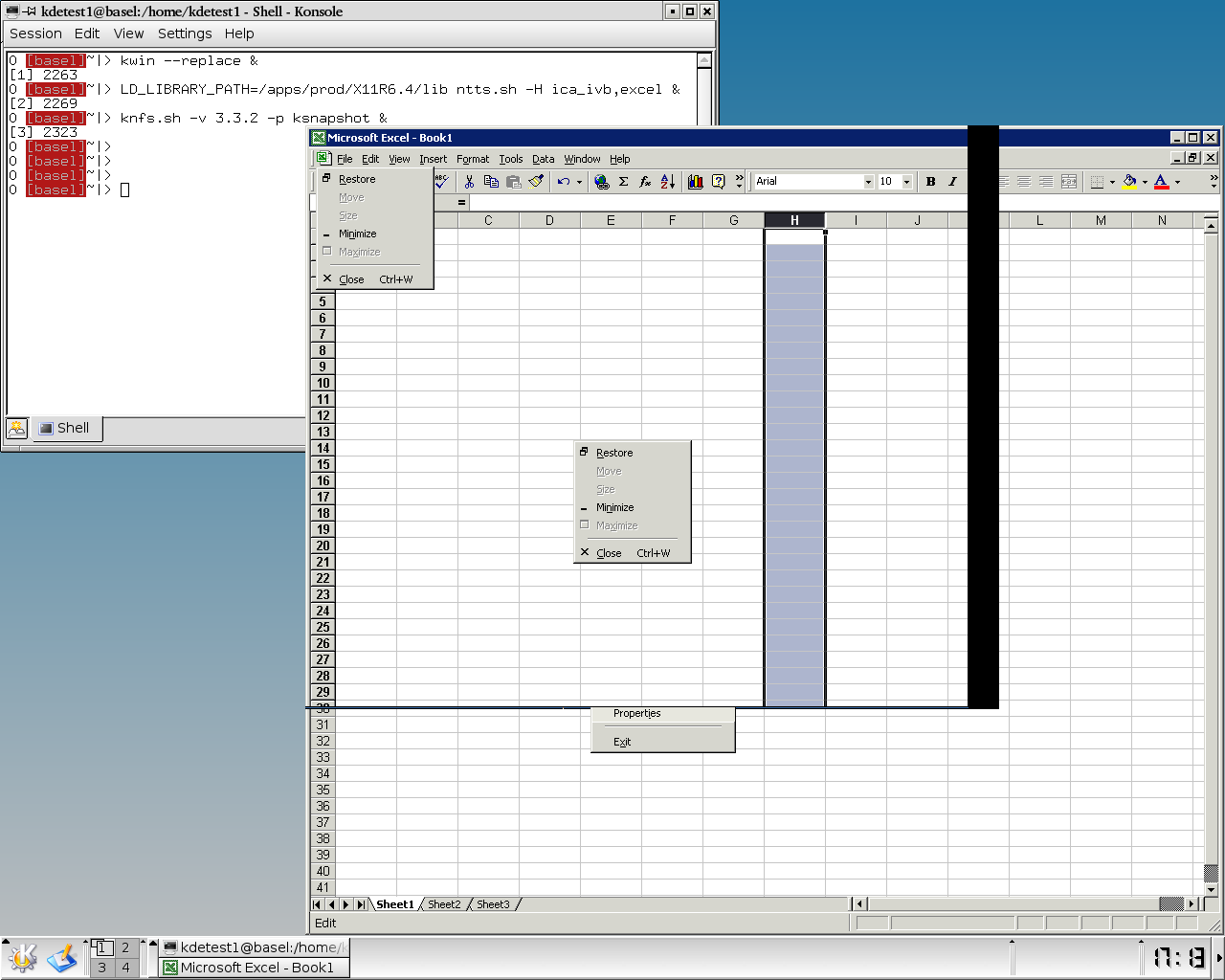Click the Excel vertical scrollbar down arrow

[x=1211, y=889]
